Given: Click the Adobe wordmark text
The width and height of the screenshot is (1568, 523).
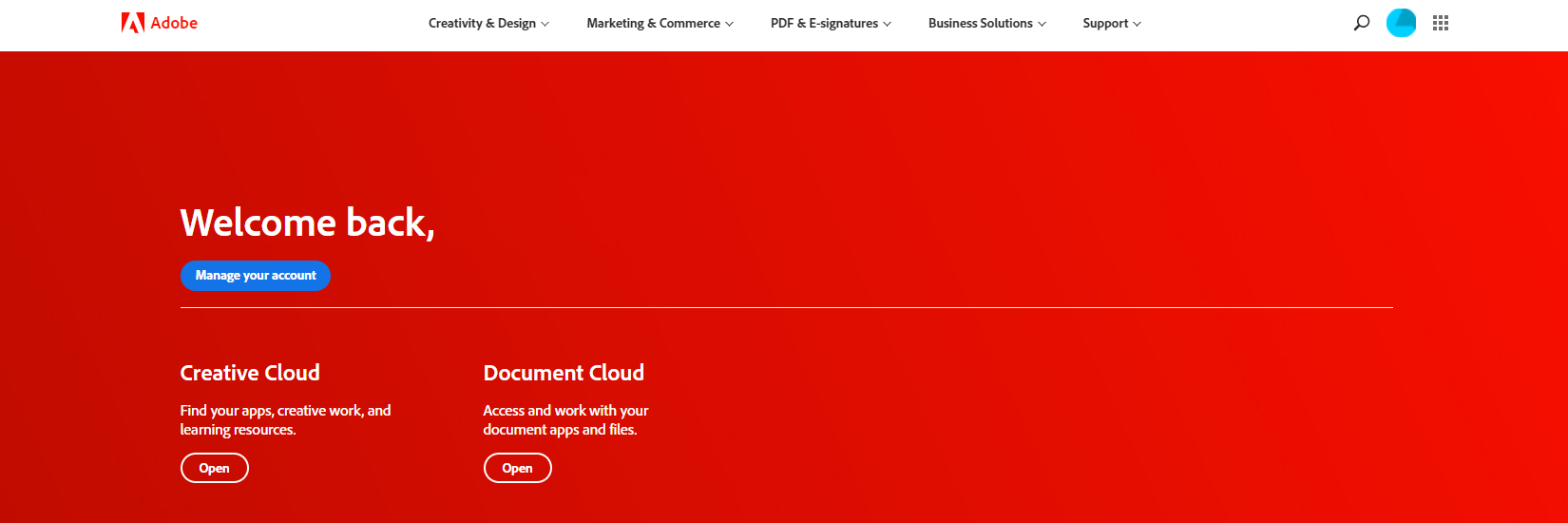Looking at the screenshot, I should click(x=174, y=23).
